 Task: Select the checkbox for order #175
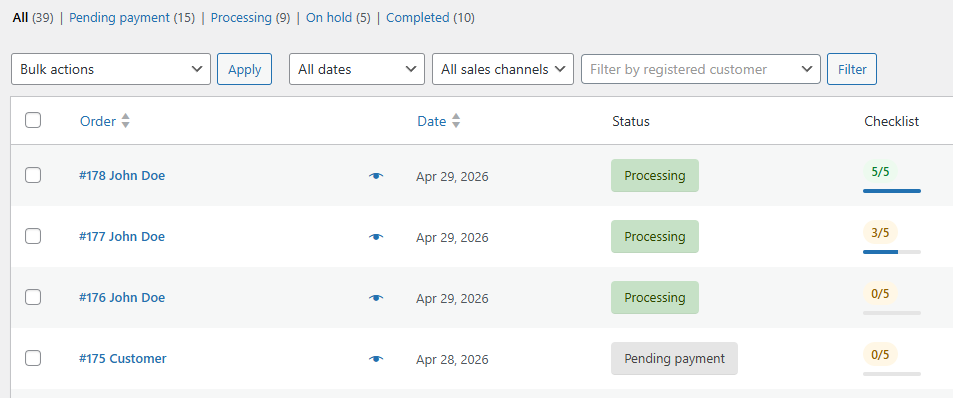point(33,359)
